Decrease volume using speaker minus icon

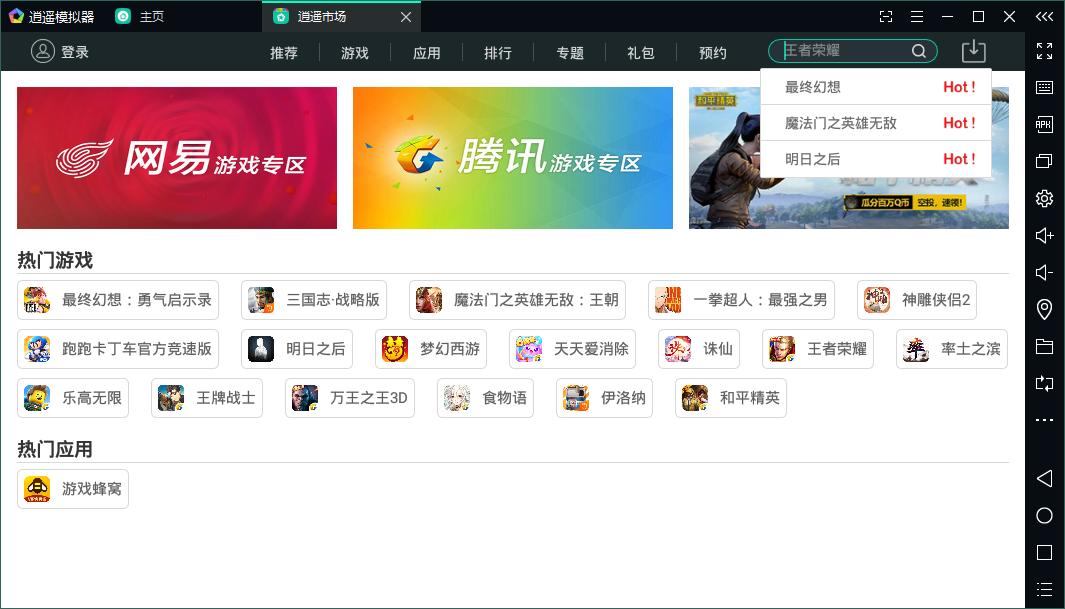[1044, 272]
